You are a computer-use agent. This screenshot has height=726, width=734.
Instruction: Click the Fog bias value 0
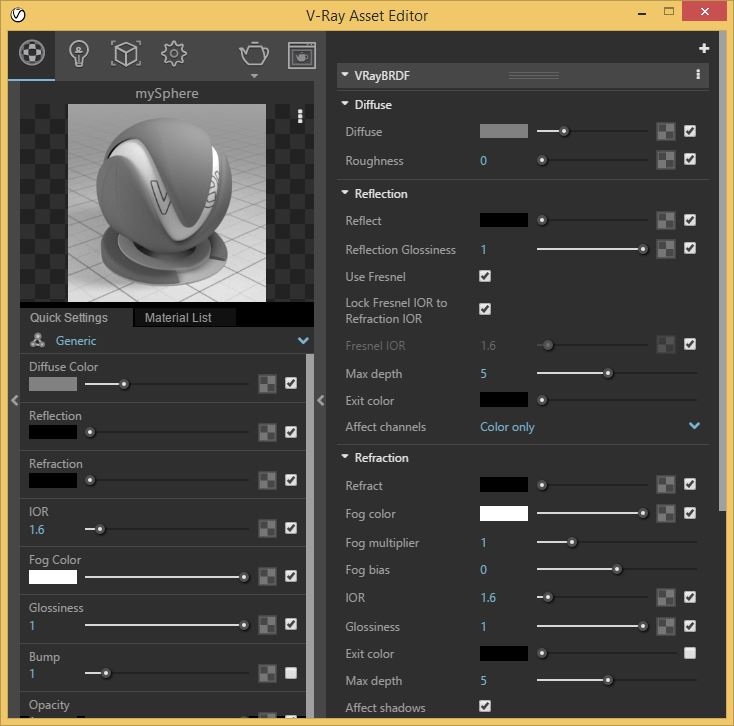483,570
